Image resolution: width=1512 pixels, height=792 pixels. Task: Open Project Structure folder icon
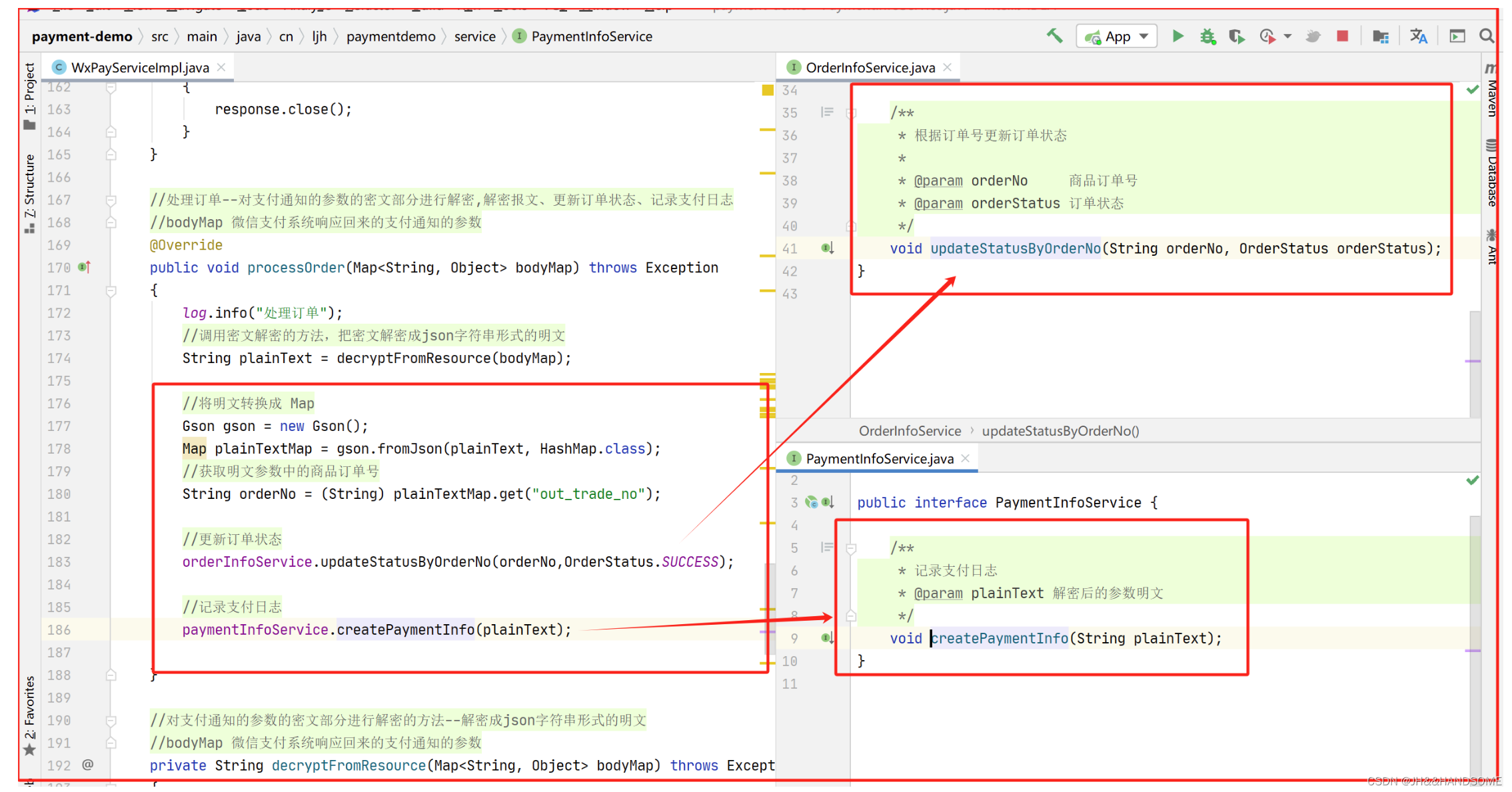pyautogui.click(x=1380, y=36)
